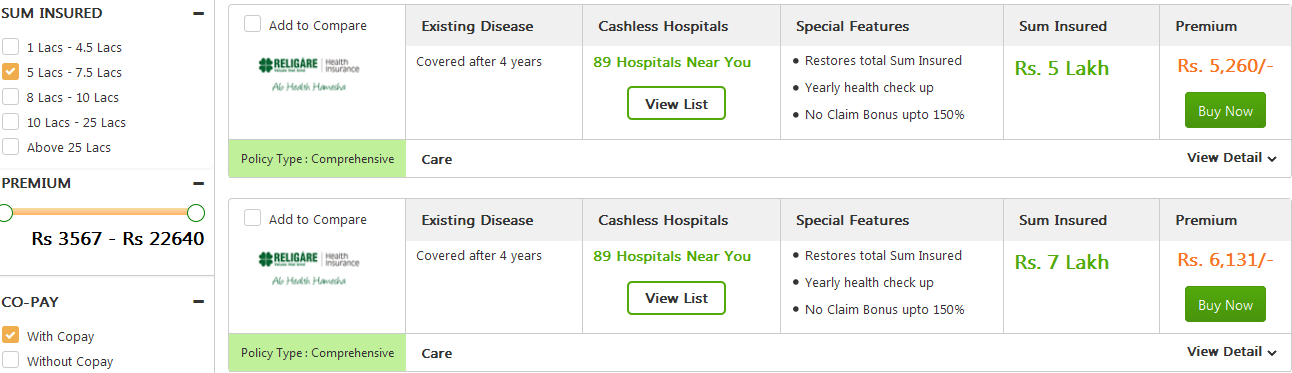Click 89 Hospitals Near You in the Rs. 7 Lakh plan
Viewport: 1292px width, 373px height.
tap(672, 256)
